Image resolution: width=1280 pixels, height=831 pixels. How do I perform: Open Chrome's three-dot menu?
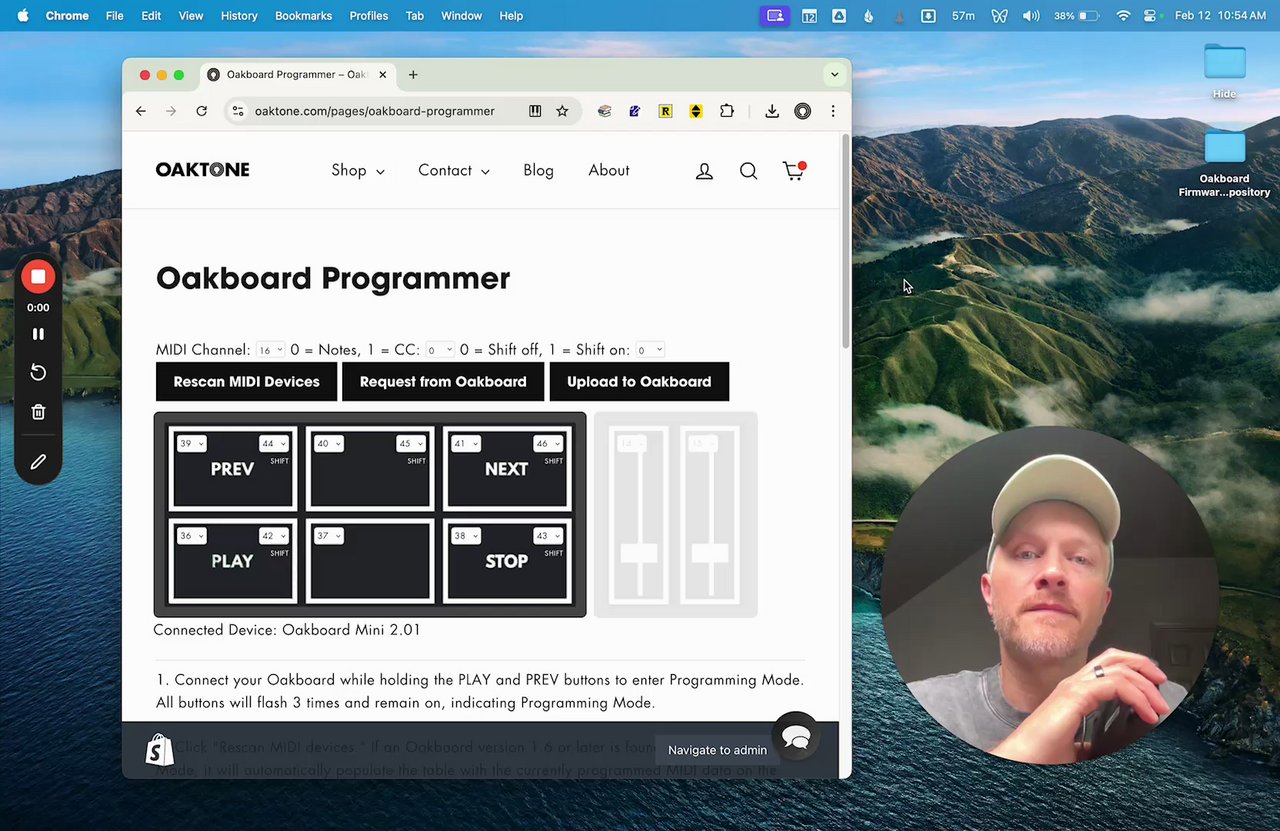click(x=832, y=111)
